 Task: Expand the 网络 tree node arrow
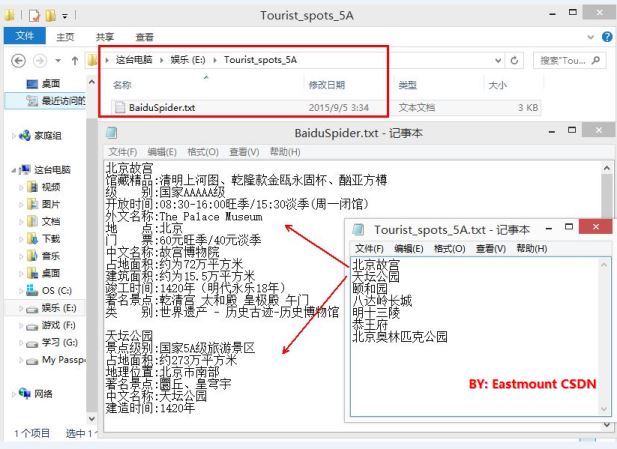14,394
